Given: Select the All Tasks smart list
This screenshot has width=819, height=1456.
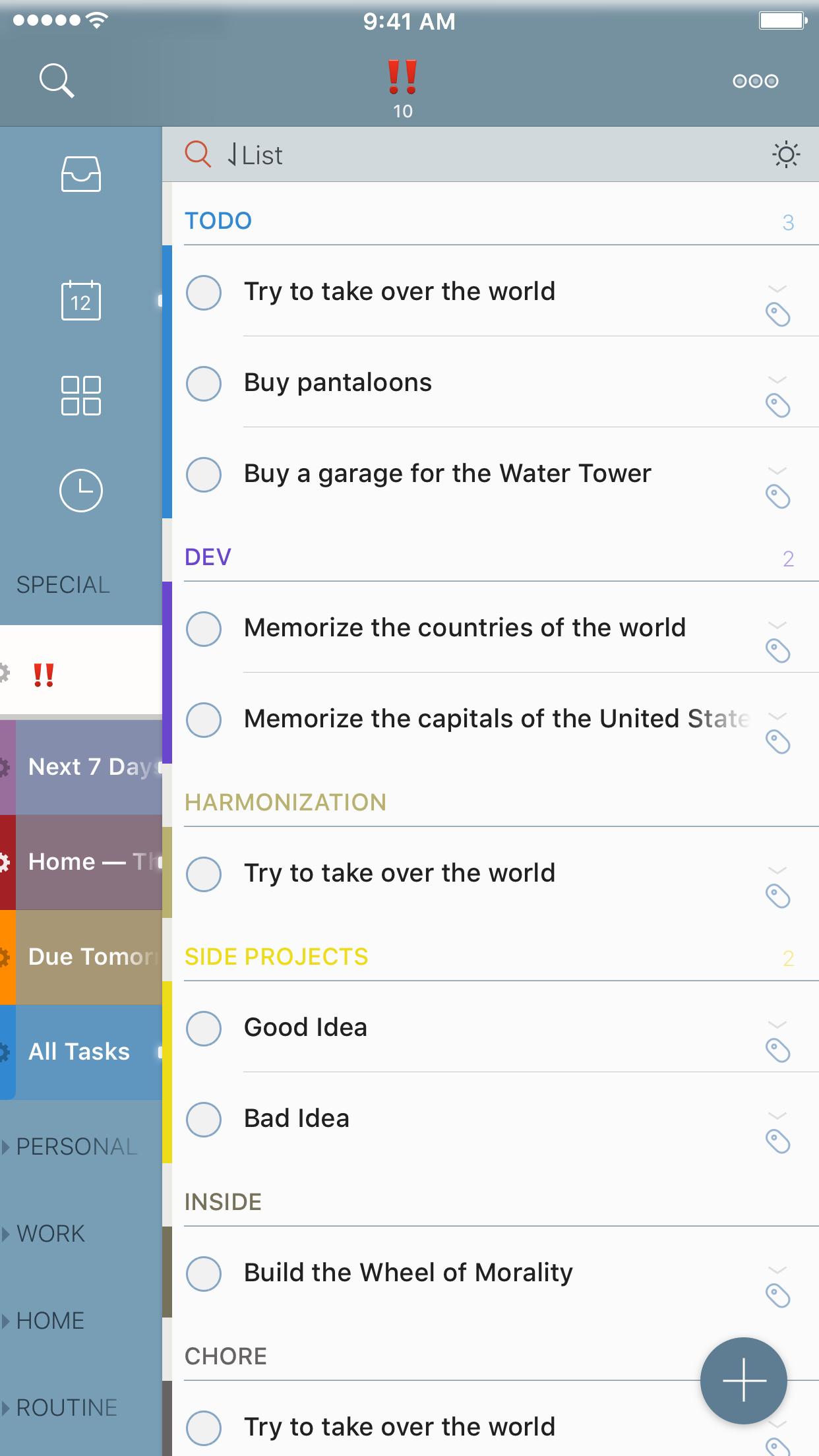Looking at the screenshot, I should pos(79,1052).
